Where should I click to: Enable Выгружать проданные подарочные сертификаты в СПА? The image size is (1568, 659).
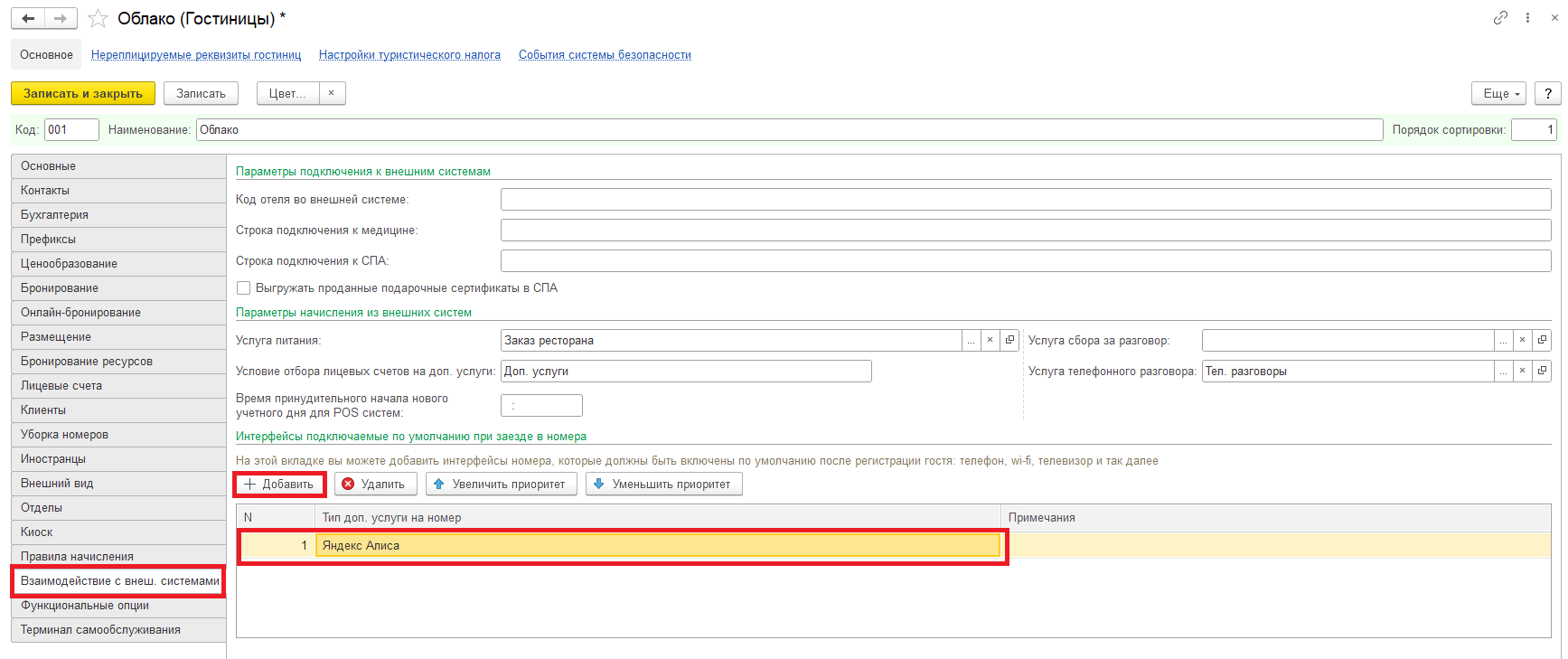click(243, 288)
